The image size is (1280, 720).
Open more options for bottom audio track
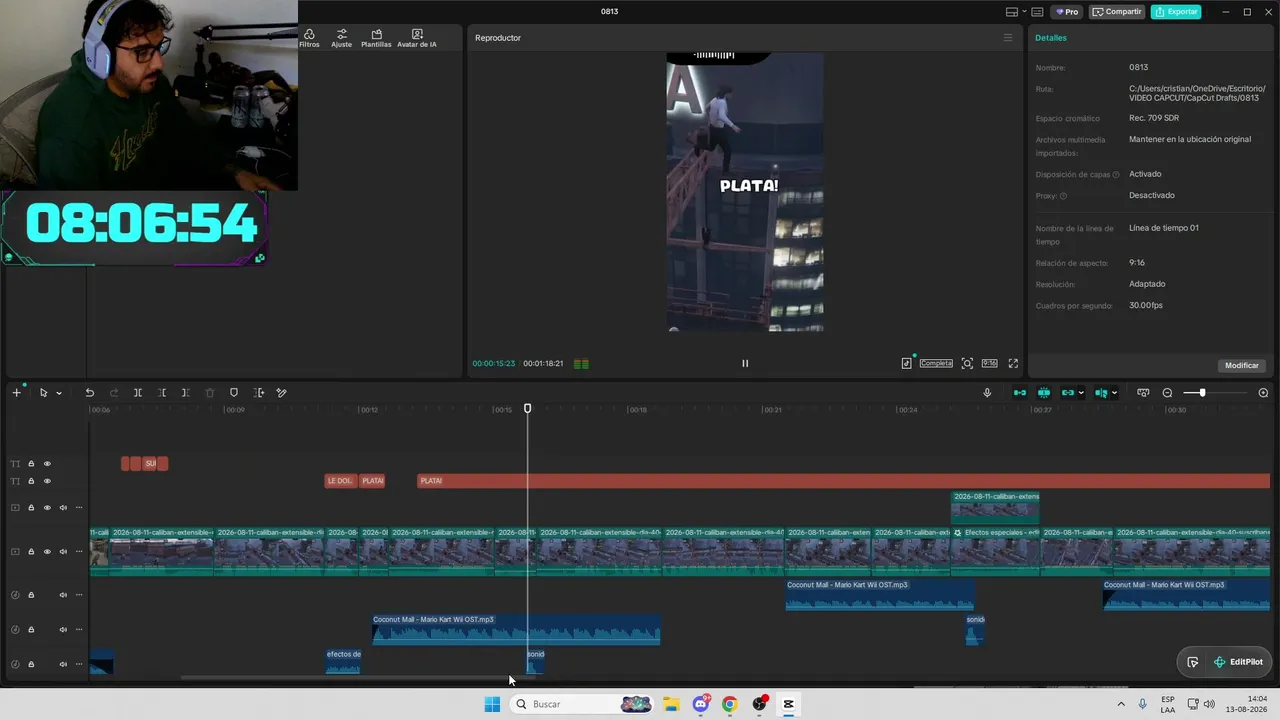point(79,664)
